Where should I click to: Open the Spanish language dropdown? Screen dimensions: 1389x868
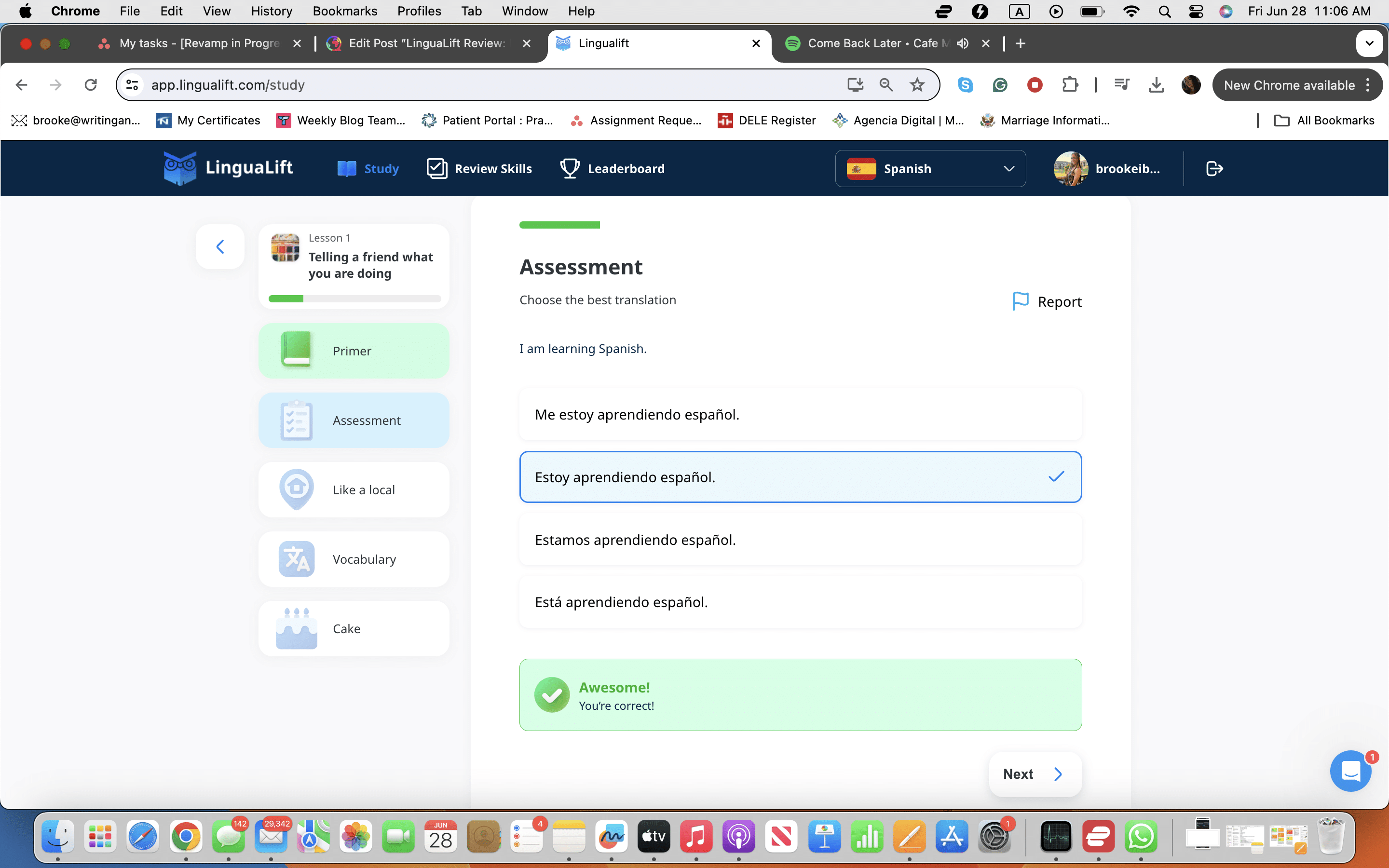coord(930,169)
